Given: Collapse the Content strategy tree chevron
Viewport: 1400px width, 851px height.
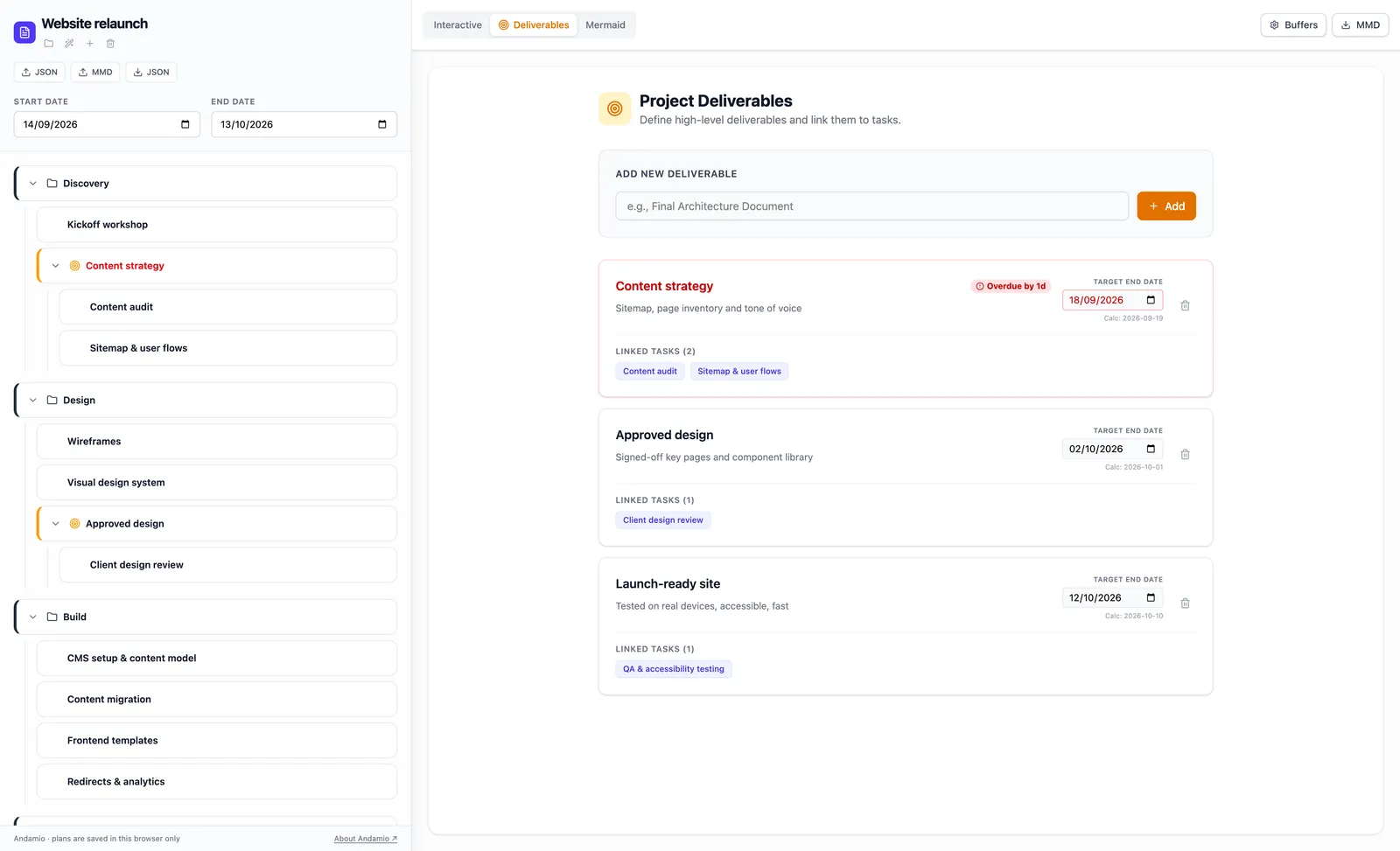Looking at the screenshot, I should tap(56, 266).
